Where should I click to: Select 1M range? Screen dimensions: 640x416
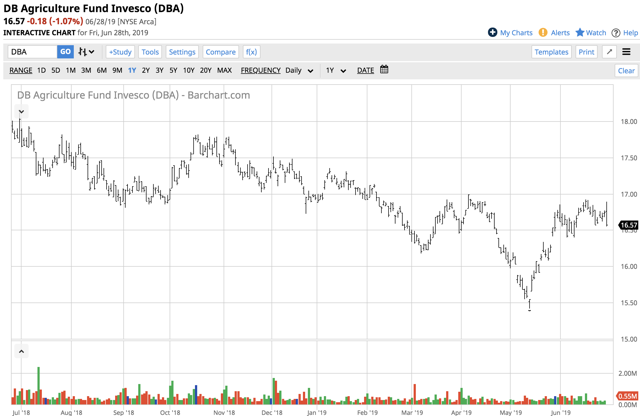pyautogui.click(x=71, y=70)
